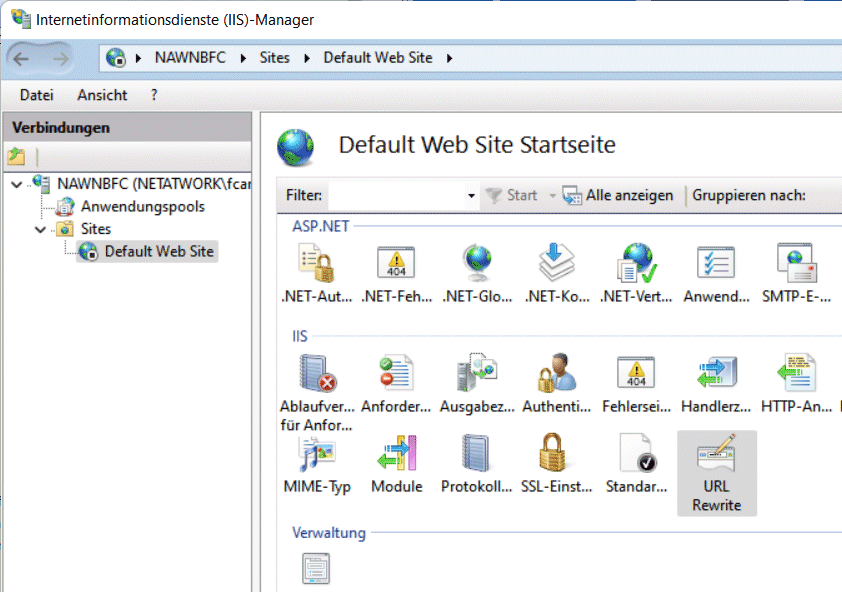This screenshot has width=842, height=592.
Task: Open the Handlerzuordnungen icon
Action: pyautogui.click(x=716, y=372)
